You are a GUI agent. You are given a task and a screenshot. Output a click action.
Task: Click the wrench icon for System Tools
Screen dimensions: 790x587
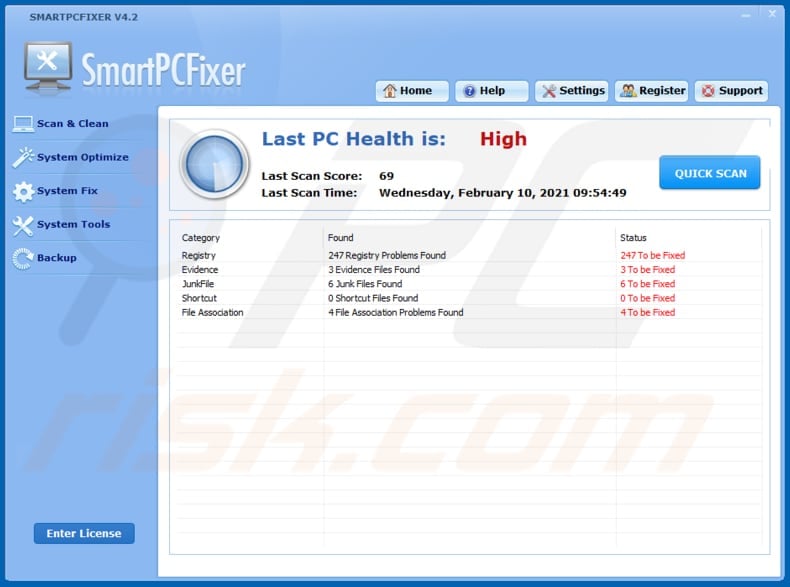point(23,225)
